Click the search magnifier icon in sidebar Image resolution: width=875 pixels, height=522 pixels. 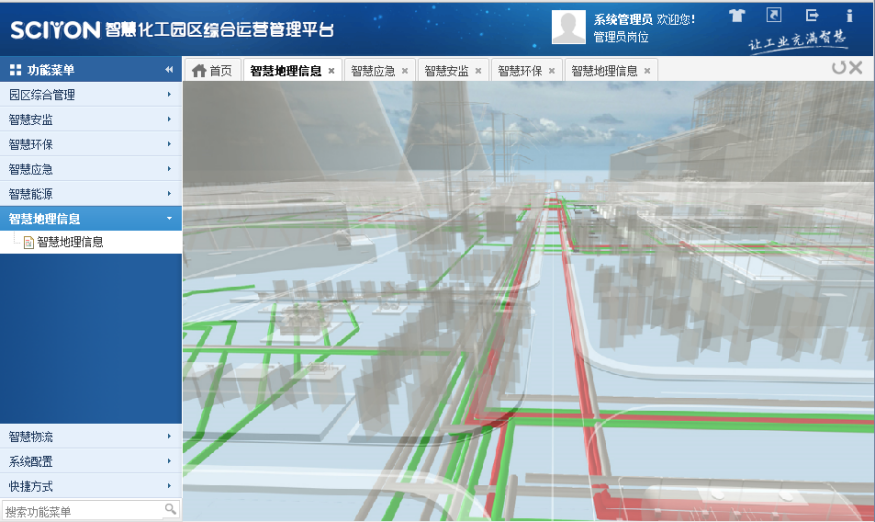170,510
